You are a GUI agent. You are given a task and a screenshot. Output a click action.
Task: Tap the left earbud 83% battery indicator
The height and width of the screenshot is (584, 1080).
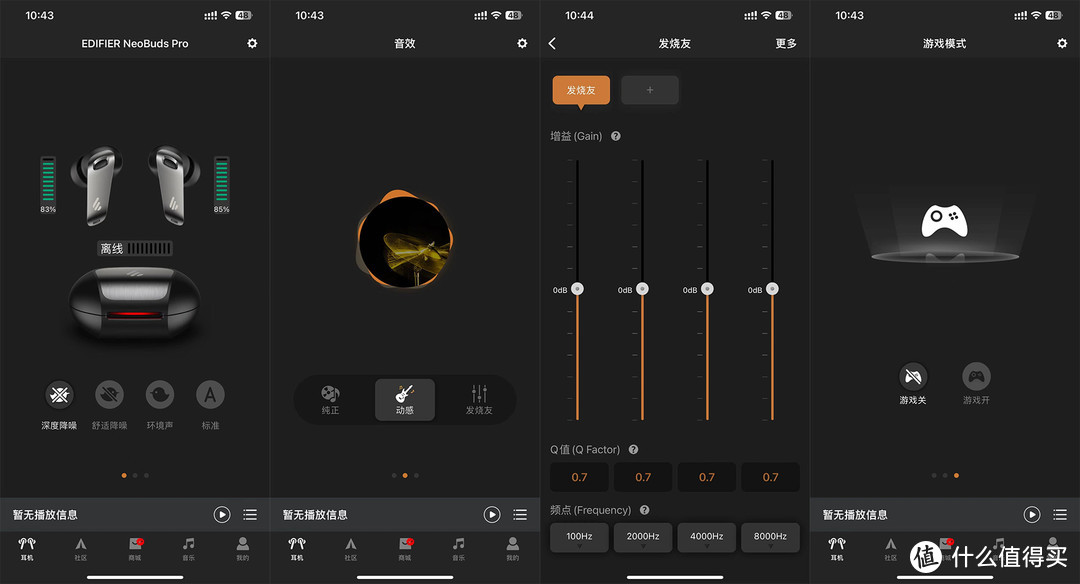click(48, 185)
